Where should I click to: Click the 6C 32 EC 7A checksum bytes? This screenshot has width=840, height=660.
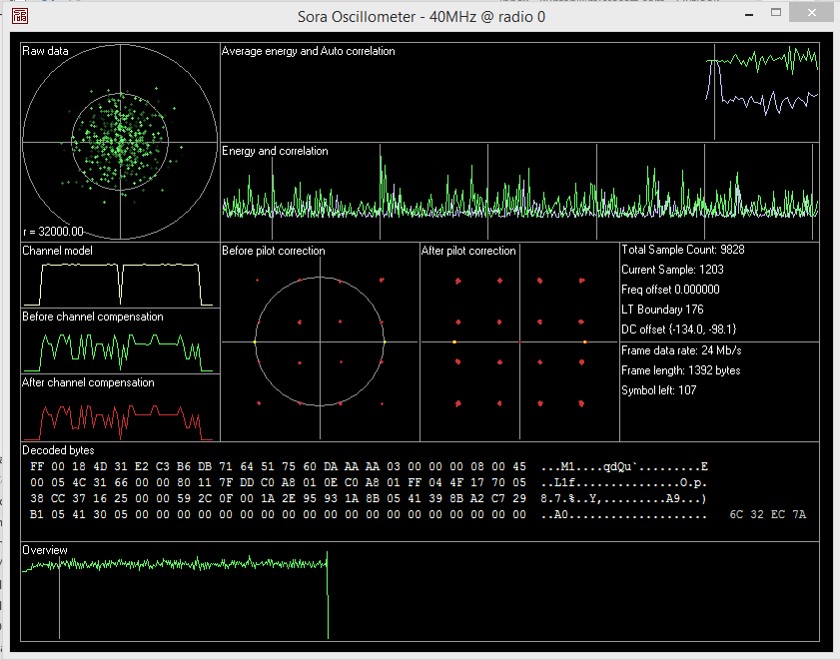click(768, 515)
